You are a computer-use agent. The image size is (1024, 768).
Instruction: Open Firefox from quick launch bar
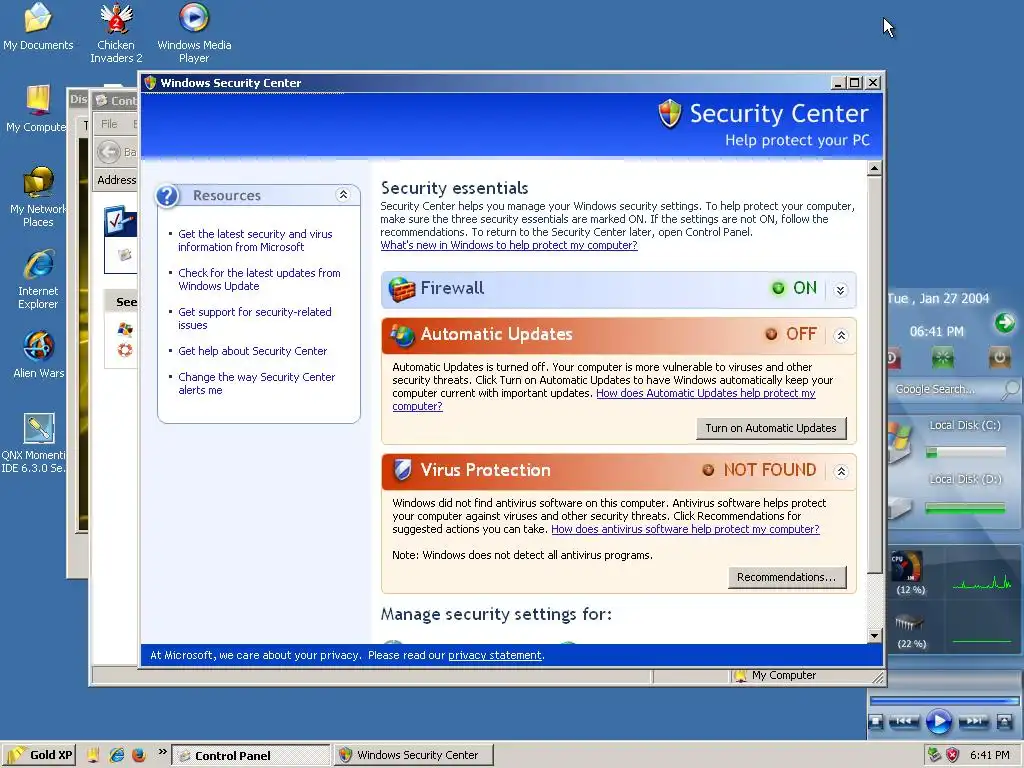[x=138, y=755]
